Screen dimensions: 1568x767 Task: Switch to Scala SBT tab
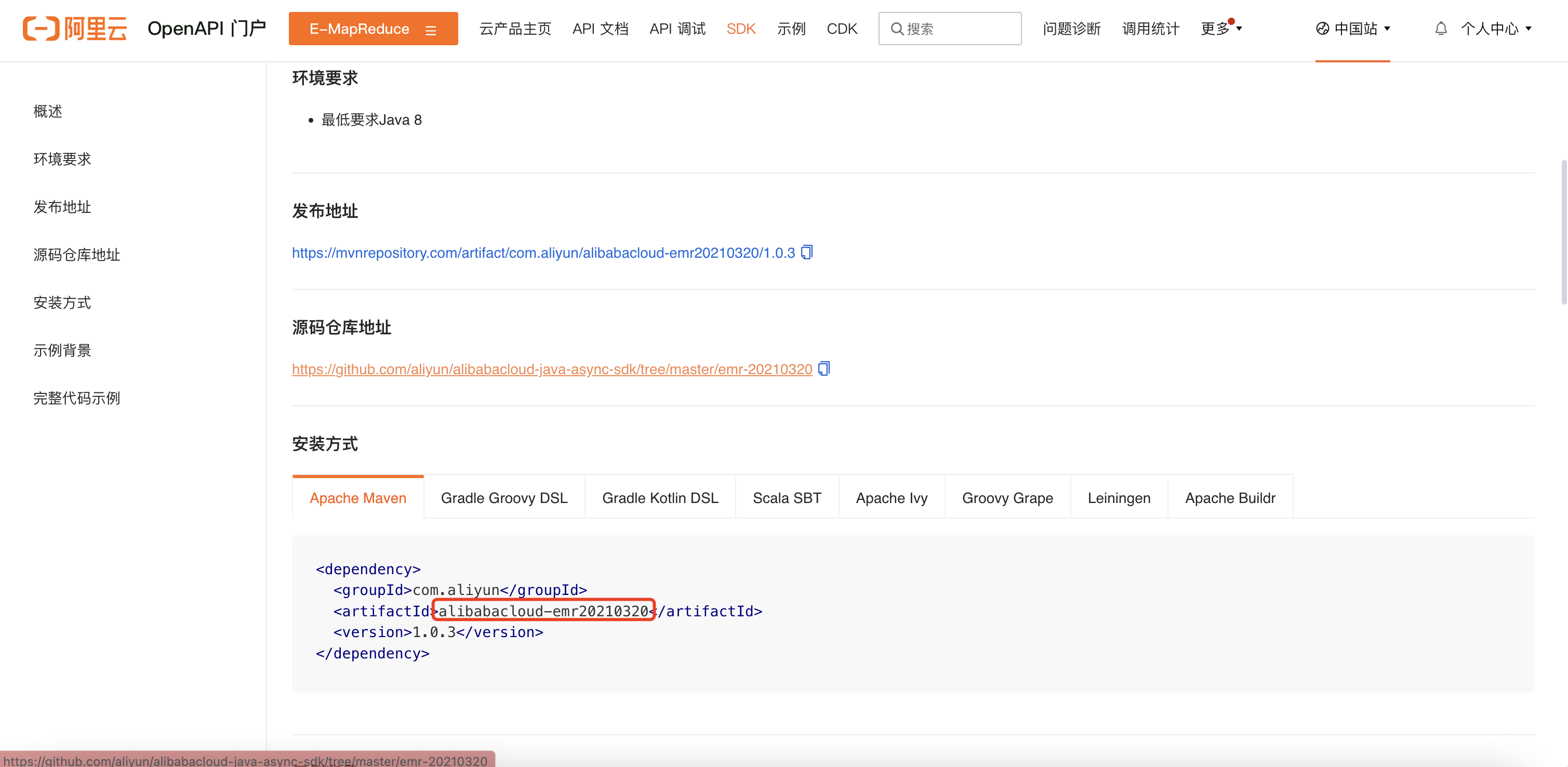787,498
